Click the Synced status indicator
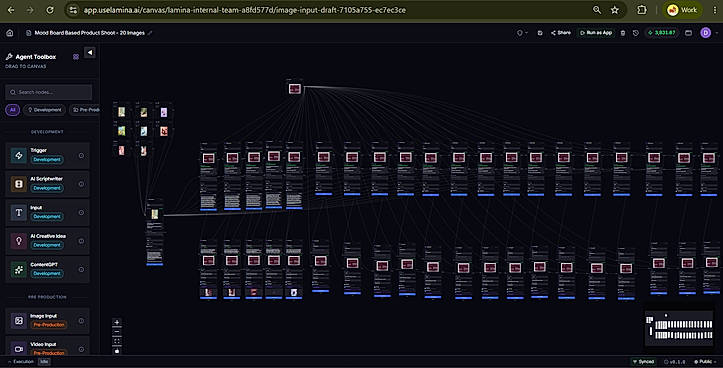The width and height of the screenshot is (723, 368). click(x=643, y=362)
